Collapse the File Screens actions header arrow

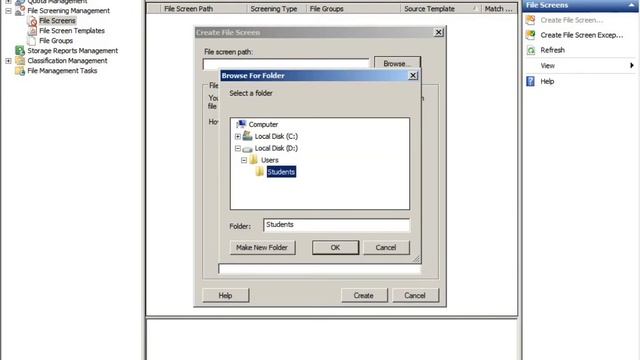coord(632,5)
